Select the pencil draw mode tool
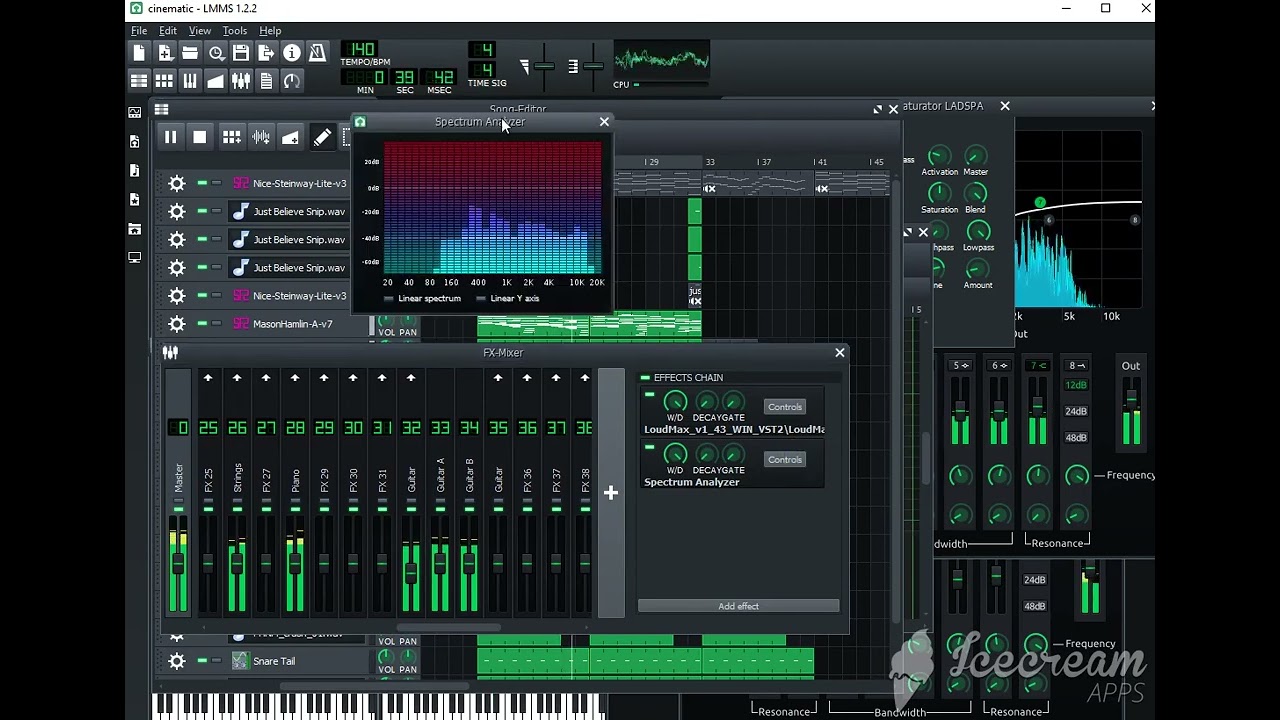 [x=322, y=138]
